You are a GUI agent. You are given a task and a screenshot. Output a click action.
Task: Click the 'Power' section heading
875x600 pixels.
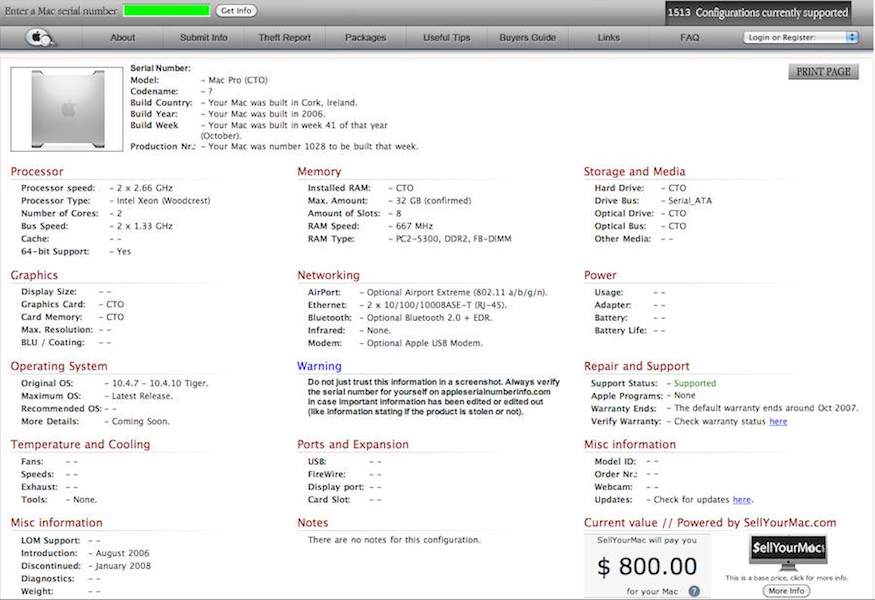(x=600, y=275)
